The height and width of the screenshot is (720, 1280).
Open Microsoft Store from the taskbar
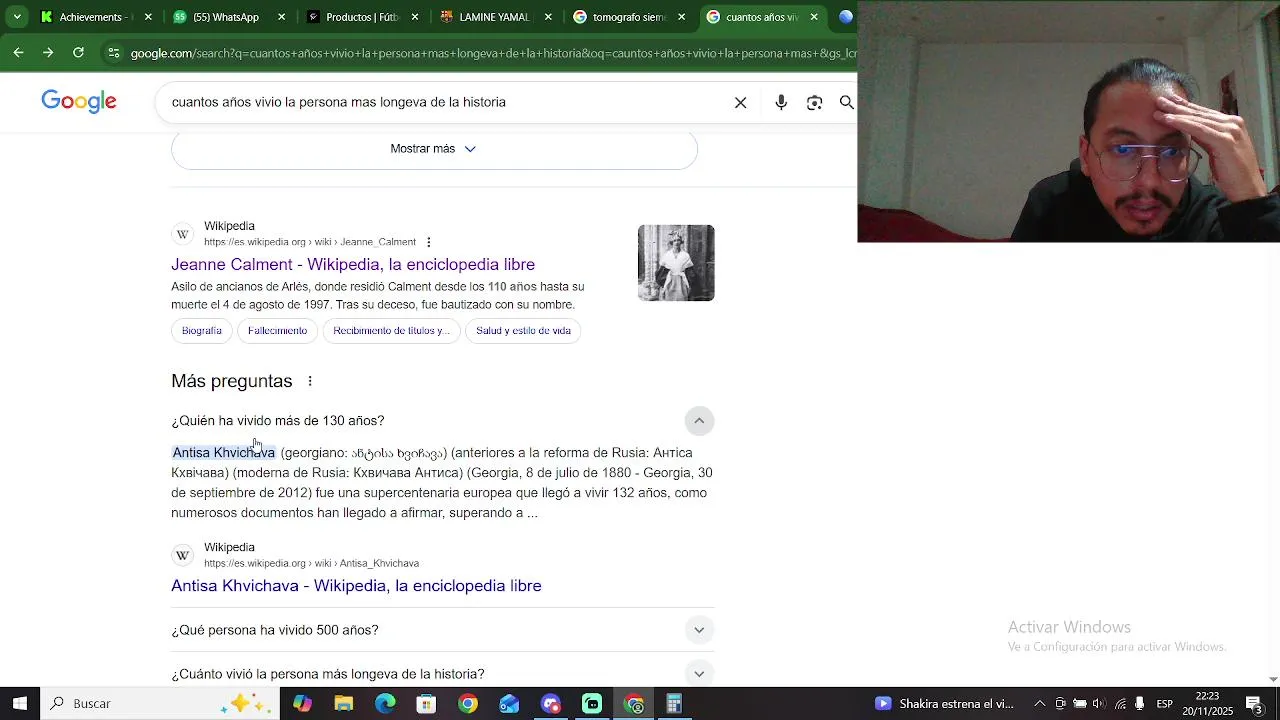click(426, 704)
